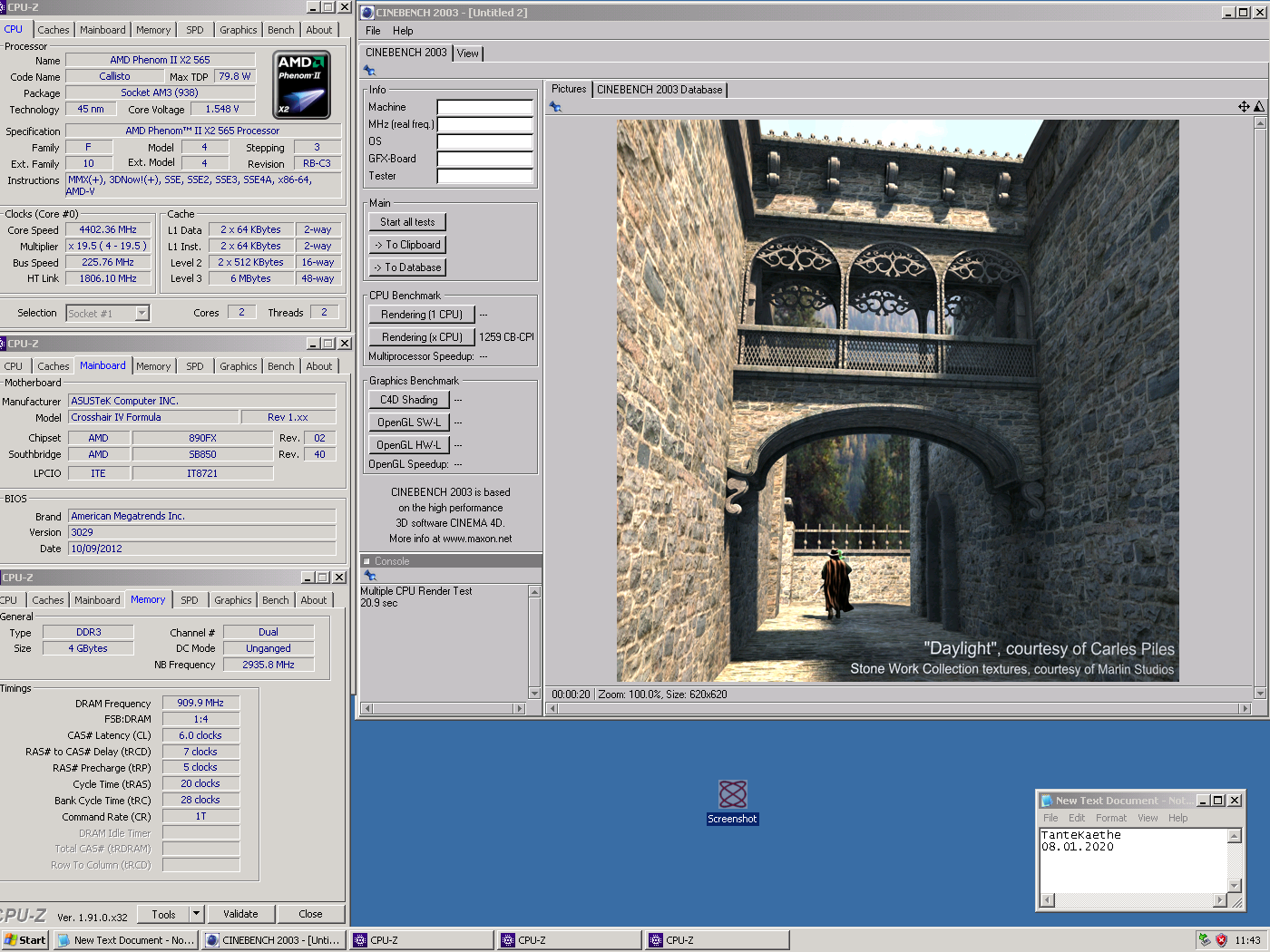This screenshot has width=1270, height=952.
Task: Switch to CINEBENCH 2003 taskbar item
Action: click(x=274, y=940)
